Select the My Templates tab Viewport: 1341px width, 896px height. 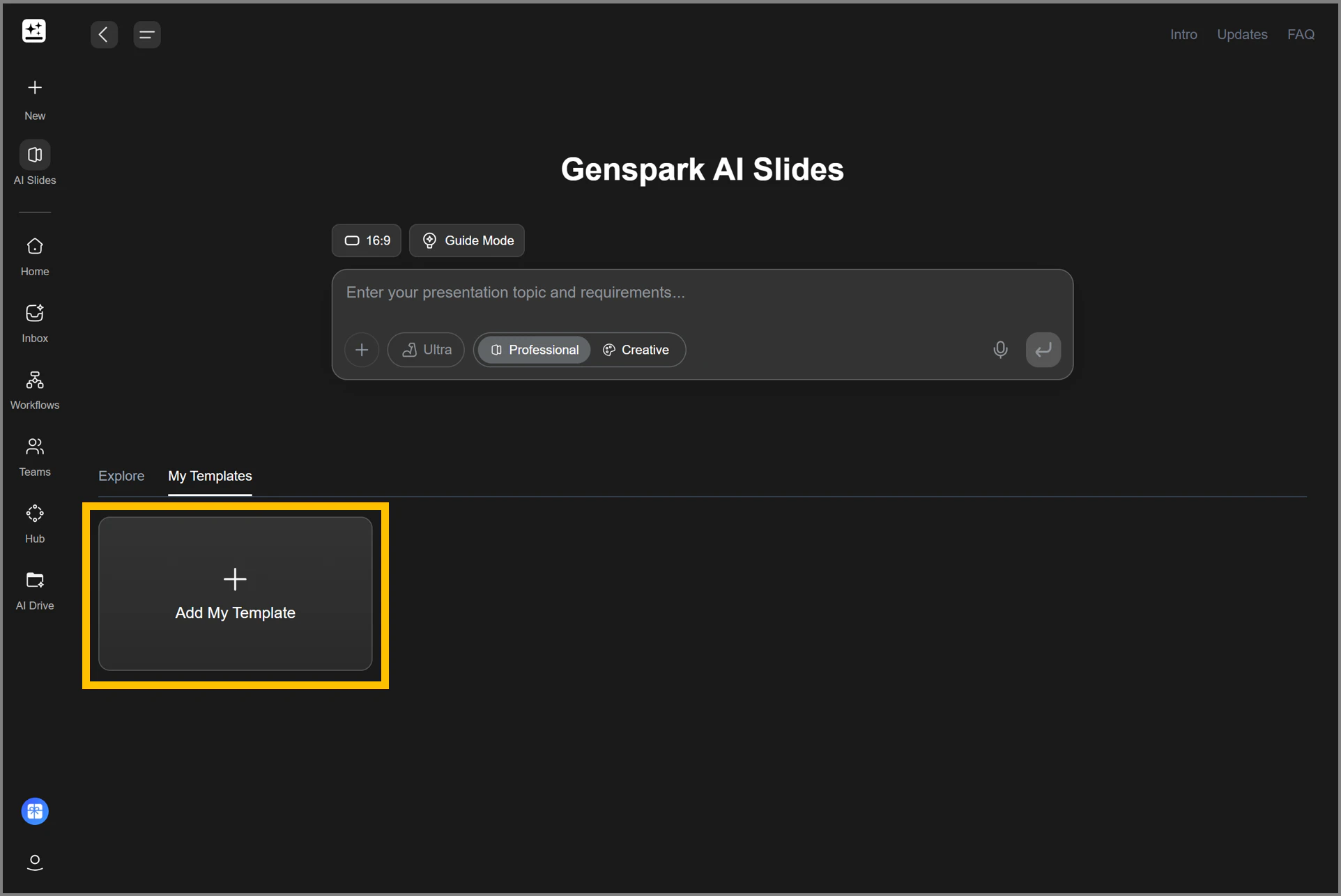[210, 476]
